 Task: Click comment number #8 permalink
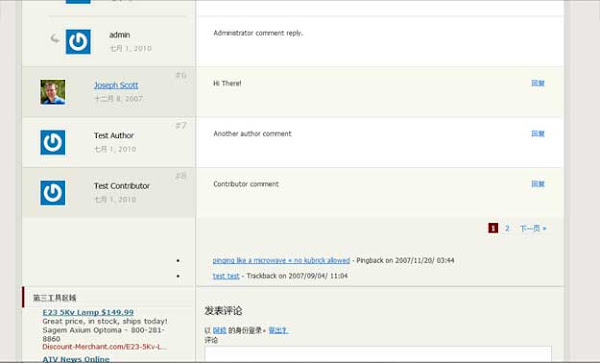pyautogui.click(x=181, y=176)
